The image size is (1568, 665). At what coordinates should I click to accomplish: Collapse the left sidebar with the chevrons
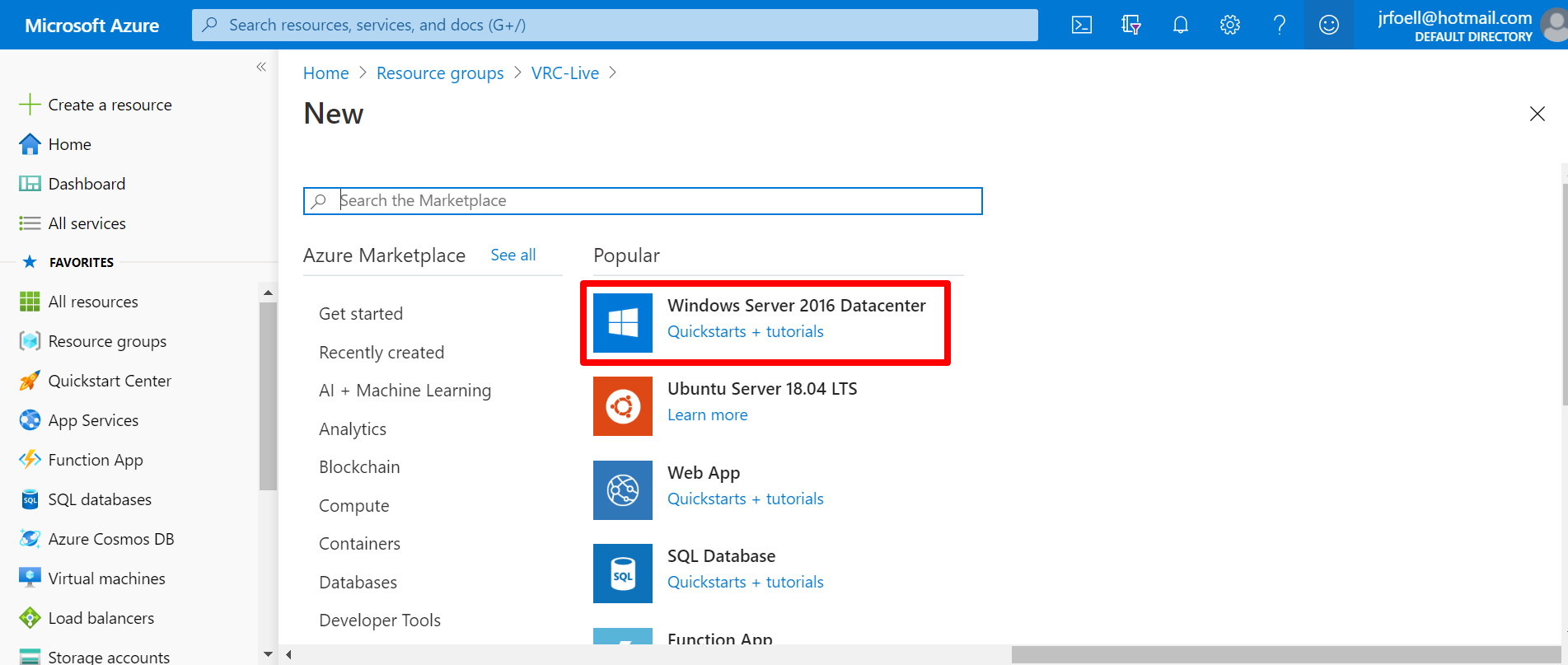coord(261,68)
